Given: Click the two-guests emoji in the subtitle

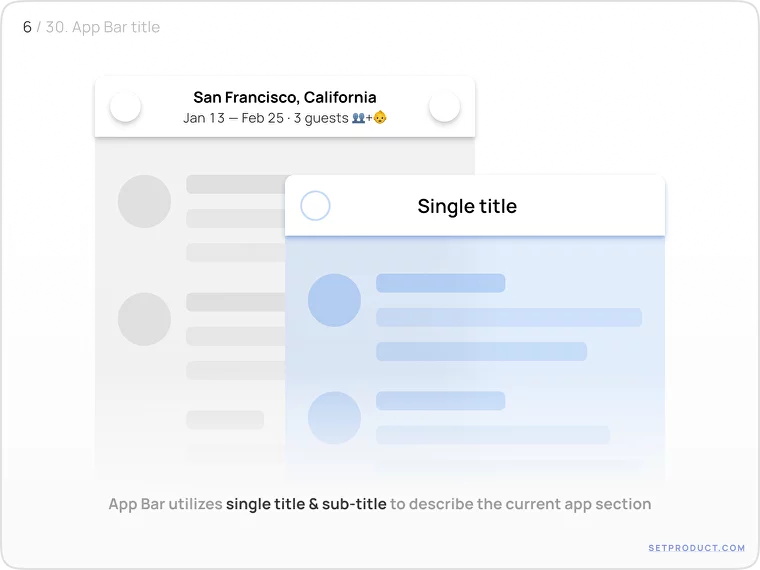Looking at the screenshot, I should click(x=358, y=118).
